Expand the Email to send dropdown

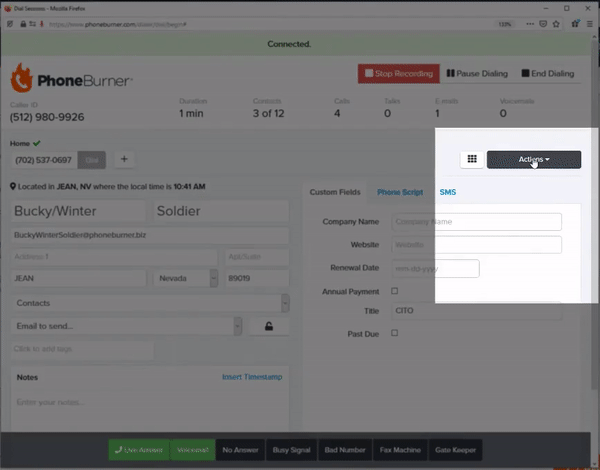pos(127,326)
